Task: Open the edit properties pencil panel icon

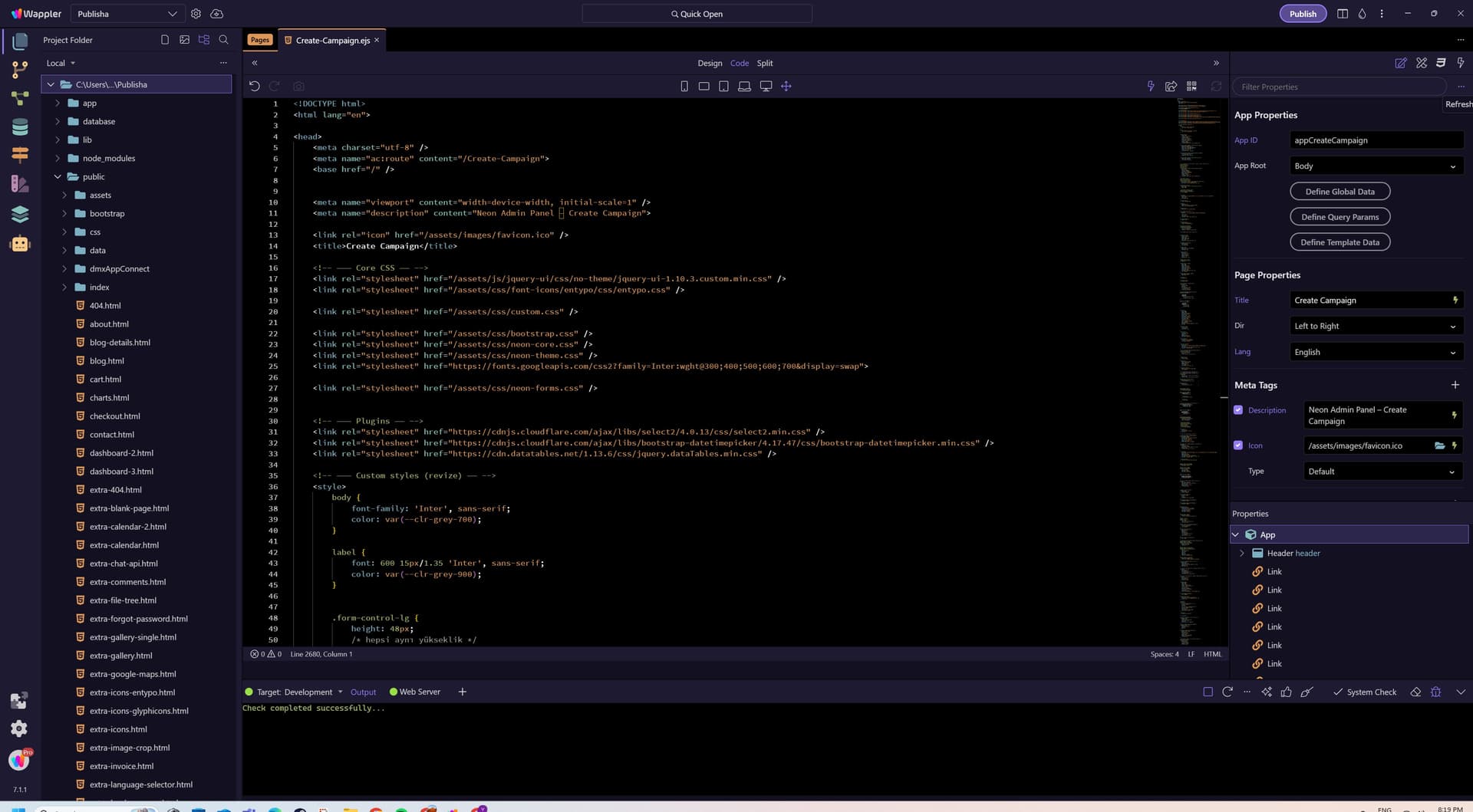Action: click(x=1401, y=64)
